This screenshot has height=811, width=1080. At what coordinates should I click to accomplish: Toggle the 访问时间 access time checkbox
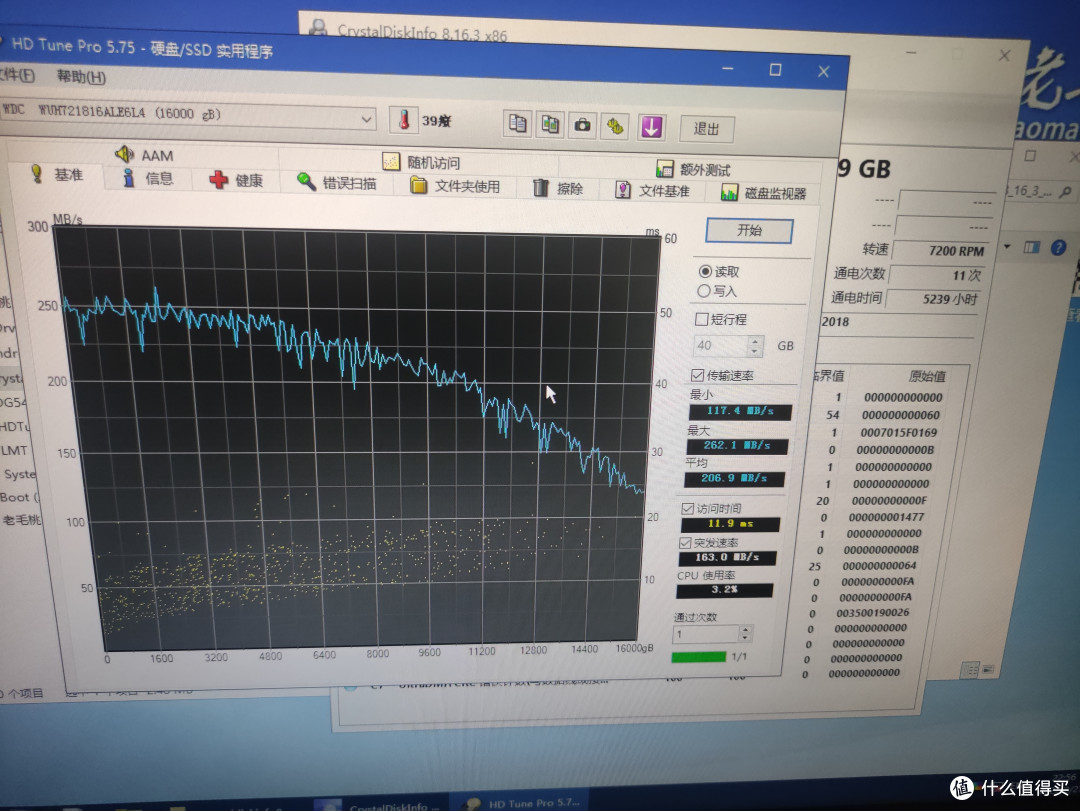(x=687, y=509)
